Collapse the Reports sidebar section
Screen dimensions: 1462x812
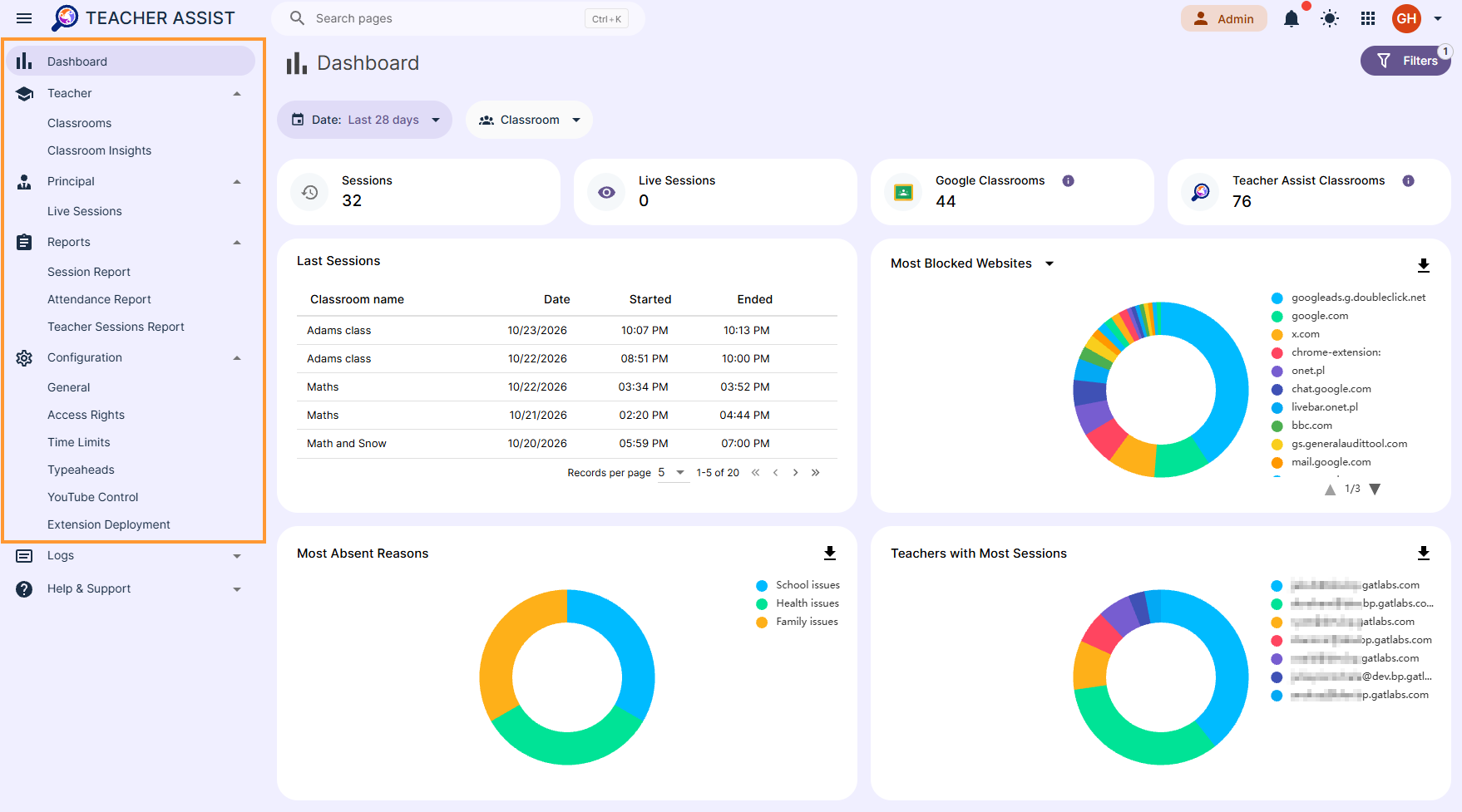(x=237, y=243)
